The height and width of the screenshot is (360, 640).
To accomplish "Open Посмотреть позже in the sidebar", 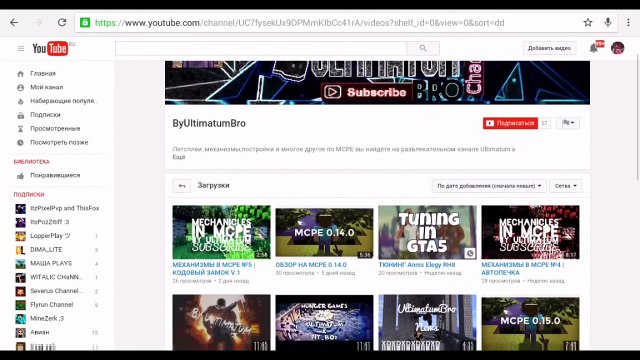I will pos(59,142).
